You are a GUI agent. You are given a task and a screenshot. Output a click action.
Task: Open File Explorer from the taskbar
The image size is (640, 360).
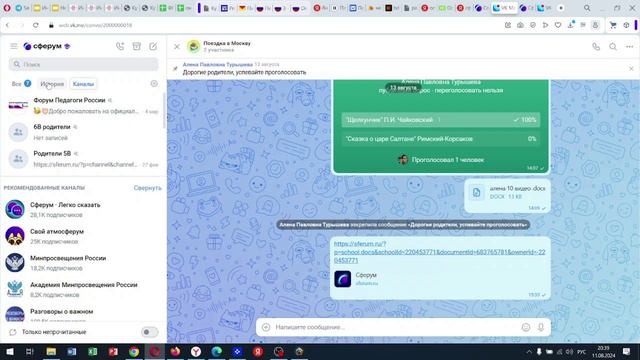pos(51,351)
